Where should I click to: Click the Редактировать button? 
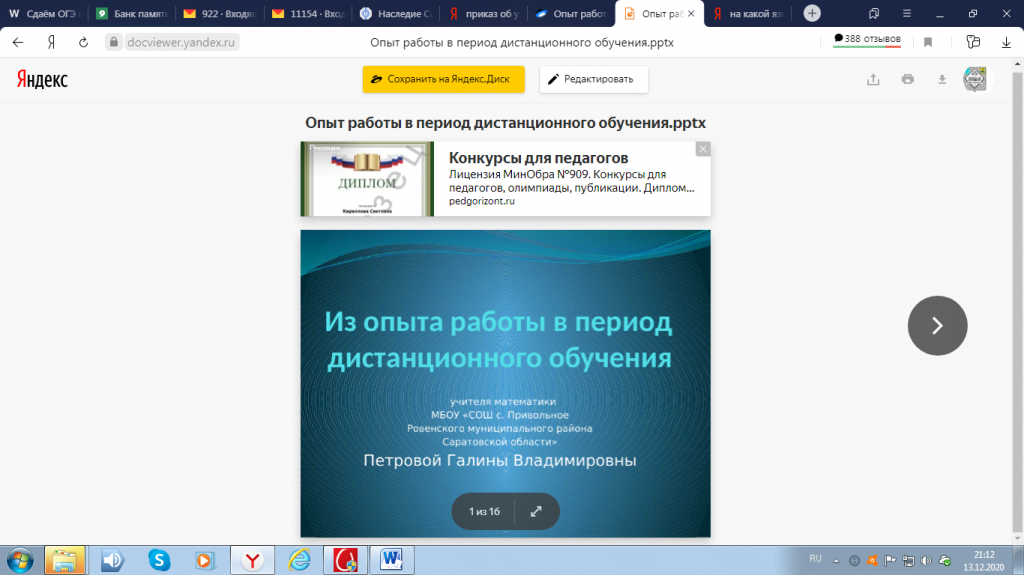(594, 79)
